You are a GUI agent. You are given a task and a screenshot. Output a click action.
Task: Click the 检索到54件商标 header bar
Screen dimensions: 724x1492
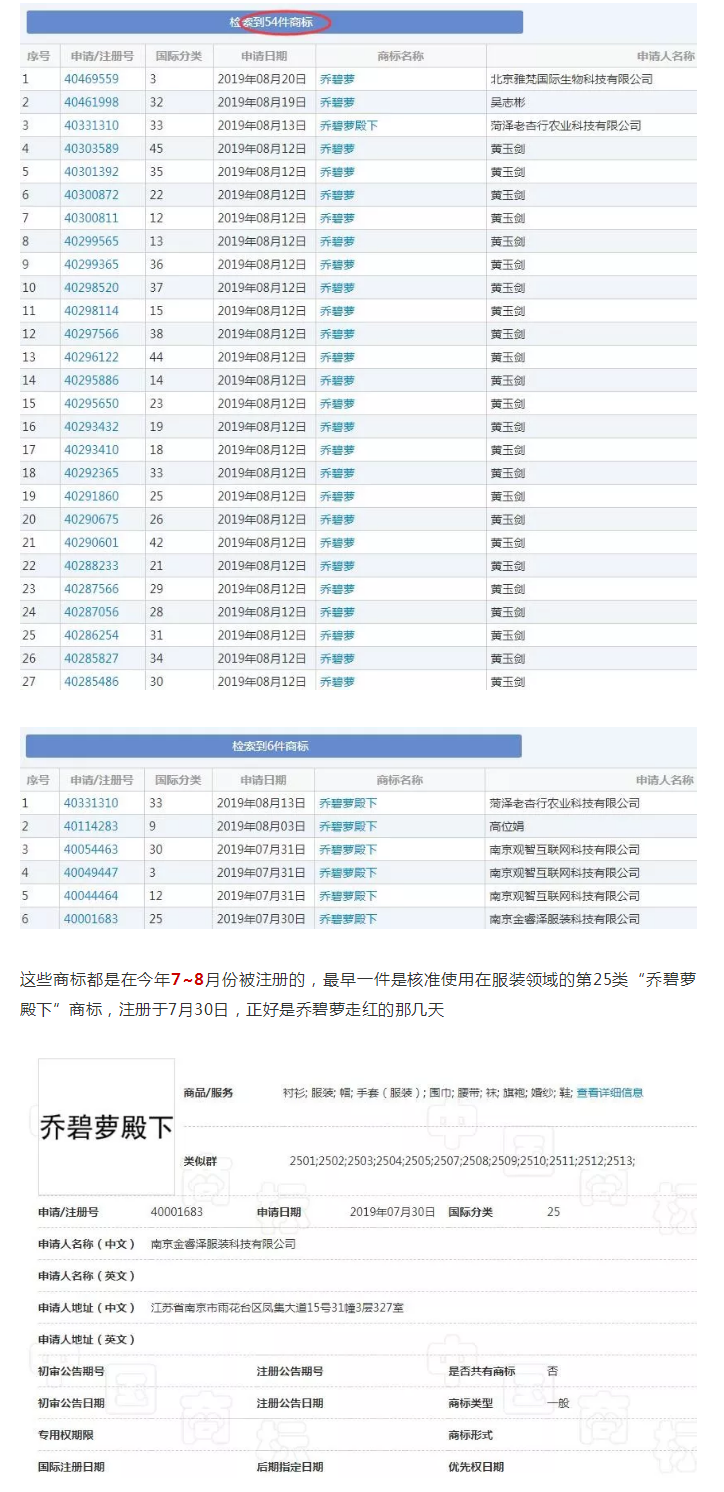point(274,22)
